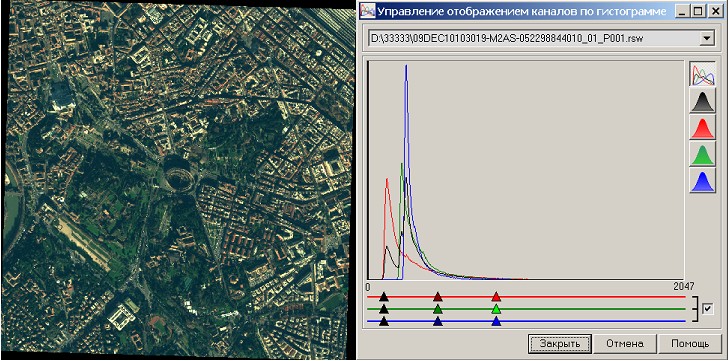Image resolution: width=728 pixels, height=361 pixels.
Task: Select the green channel midpoint marker
Action: (437, 309)
